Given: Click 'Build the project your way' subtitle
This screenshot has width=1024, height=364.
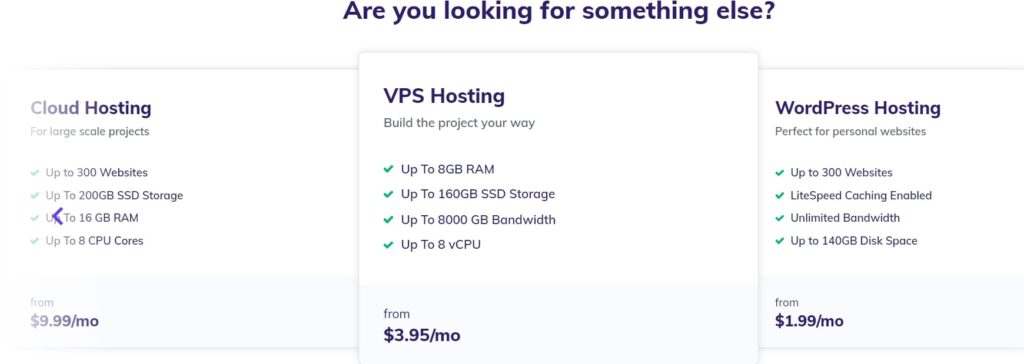Looking at the screenshot, I should point(459,123).
